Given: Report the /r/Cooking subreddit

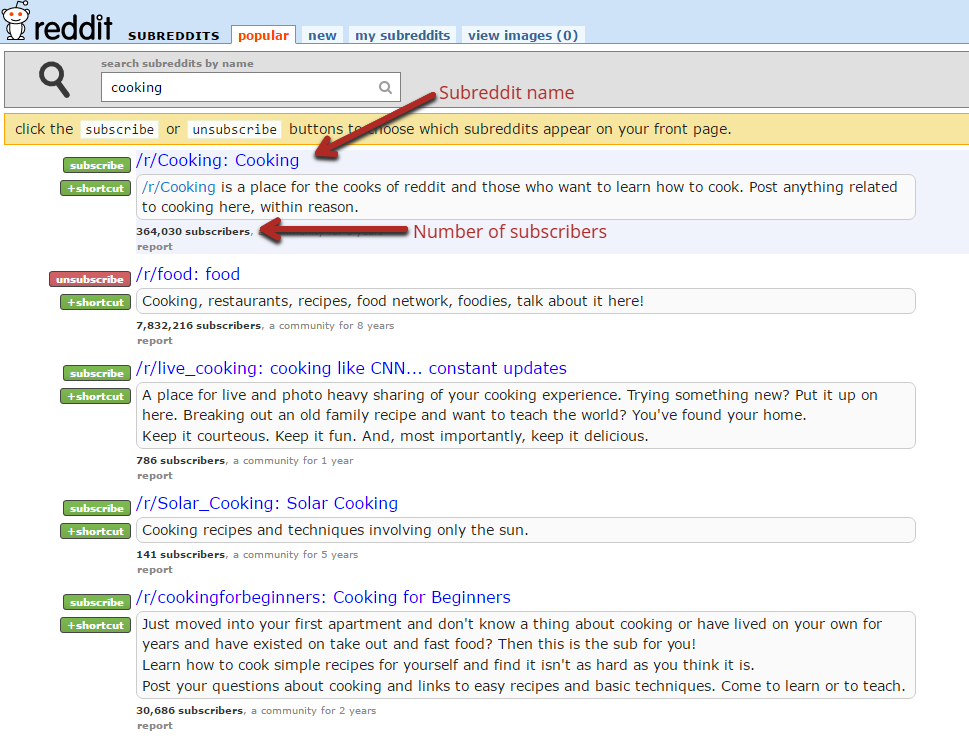Looking at the screenshot, I should 154,247.
